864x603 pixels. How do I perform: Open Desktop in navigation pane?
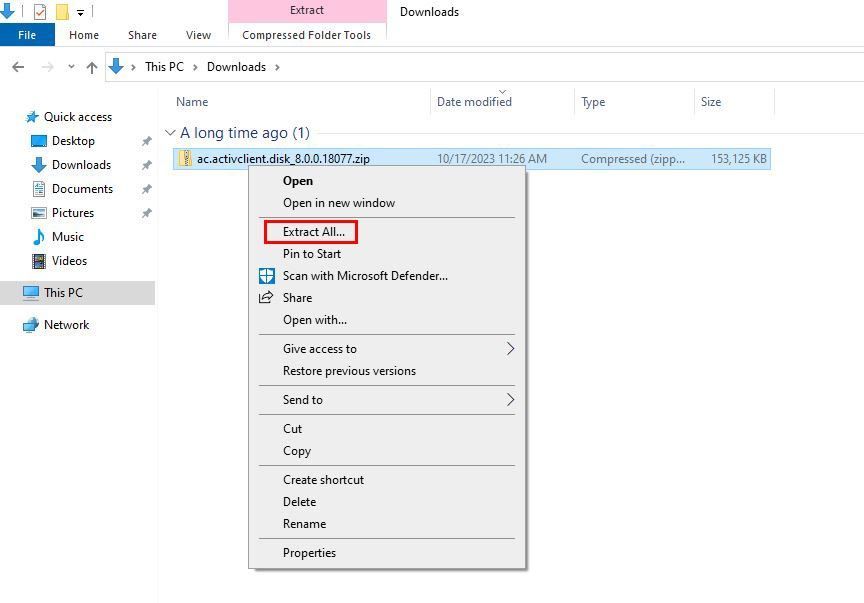(73, 141)
